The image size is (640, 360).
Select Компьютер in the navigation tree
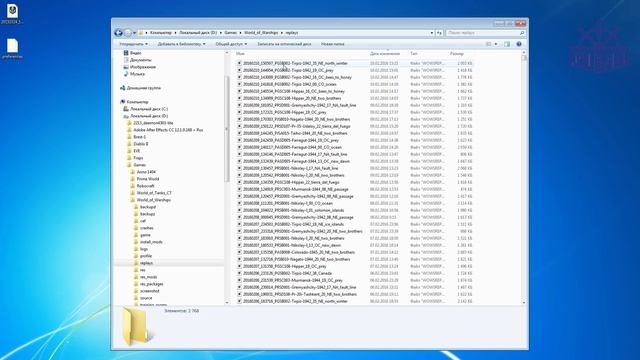(134, 102)
